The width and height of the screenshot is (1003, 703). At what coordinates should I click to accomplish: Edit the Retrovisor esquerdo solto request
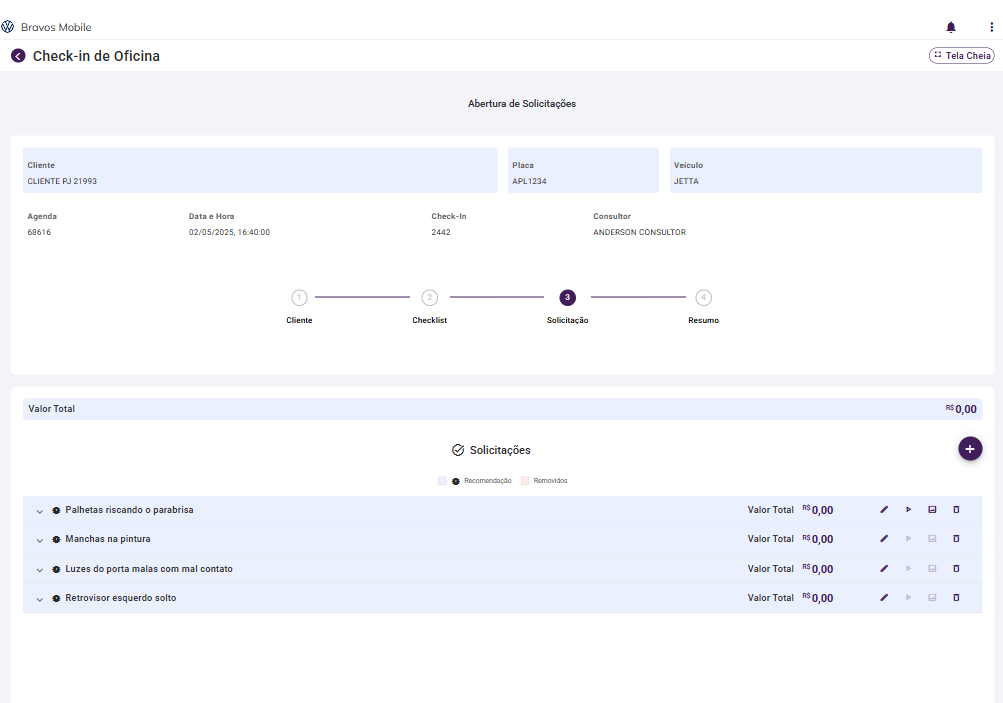tap(884, 598)
